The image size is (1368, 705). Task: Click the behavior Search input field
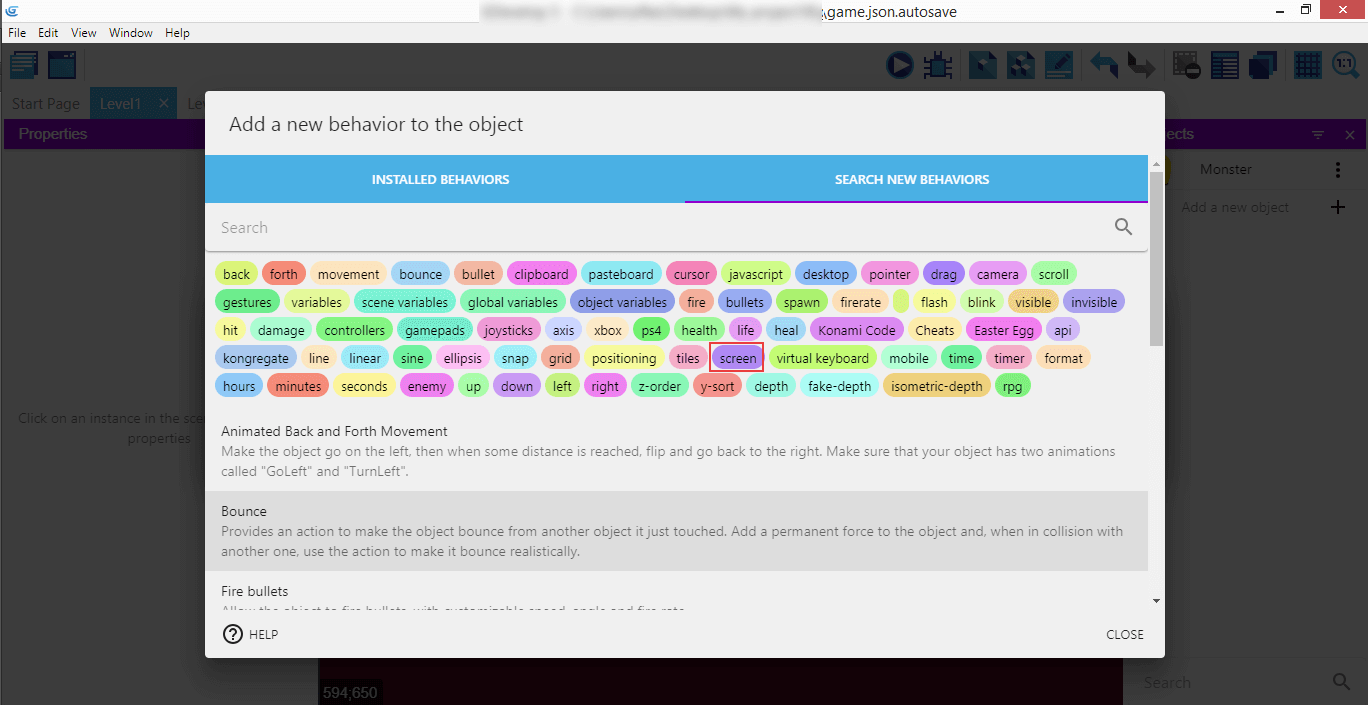click(660, 227)
